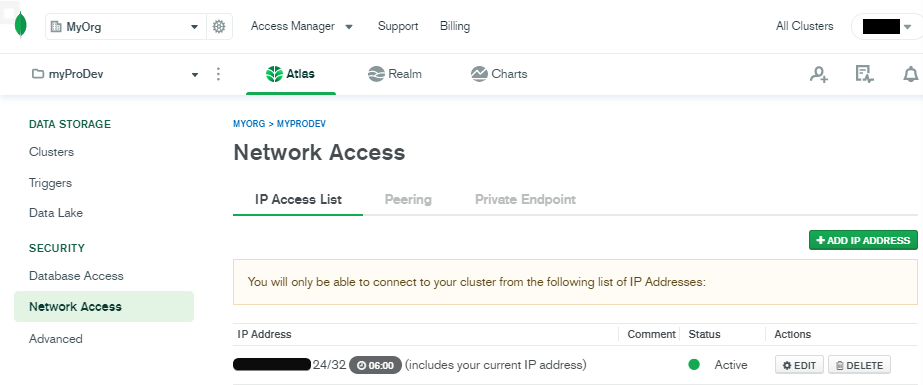923x385 pixels.
Task: Click the Add IP Address button
Action: (863, 240)
